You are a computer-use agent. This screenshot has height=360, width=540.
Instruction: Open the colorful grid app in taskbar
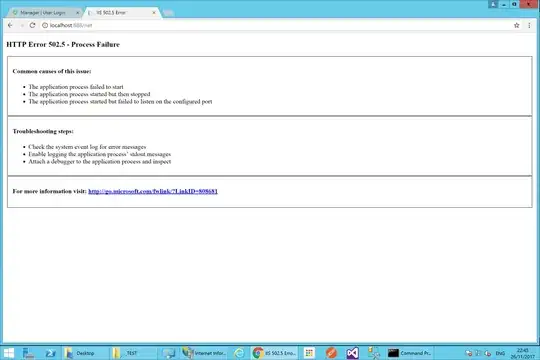coord(309,353)
